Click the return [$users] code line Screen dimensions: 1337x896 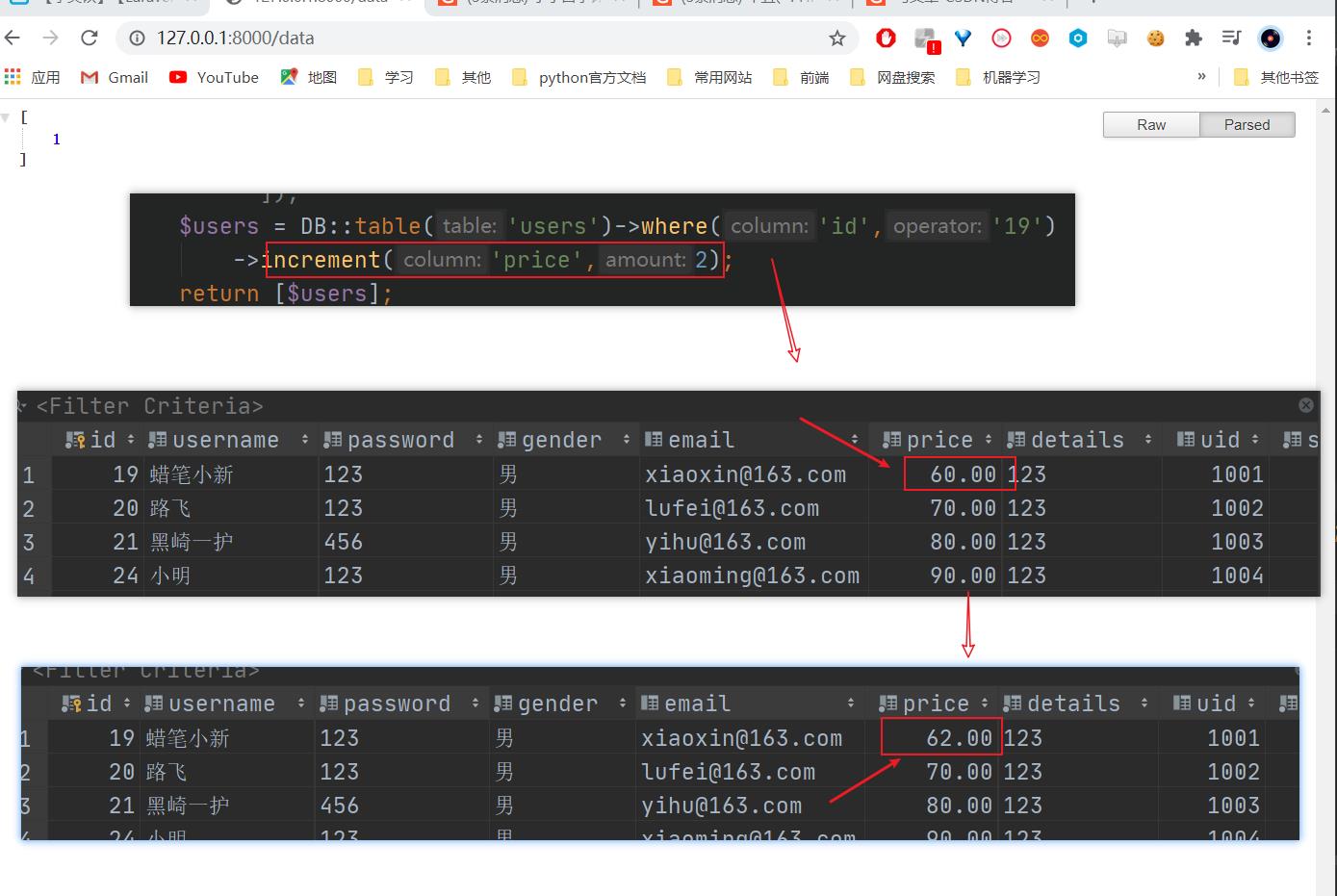coord(286,294)
